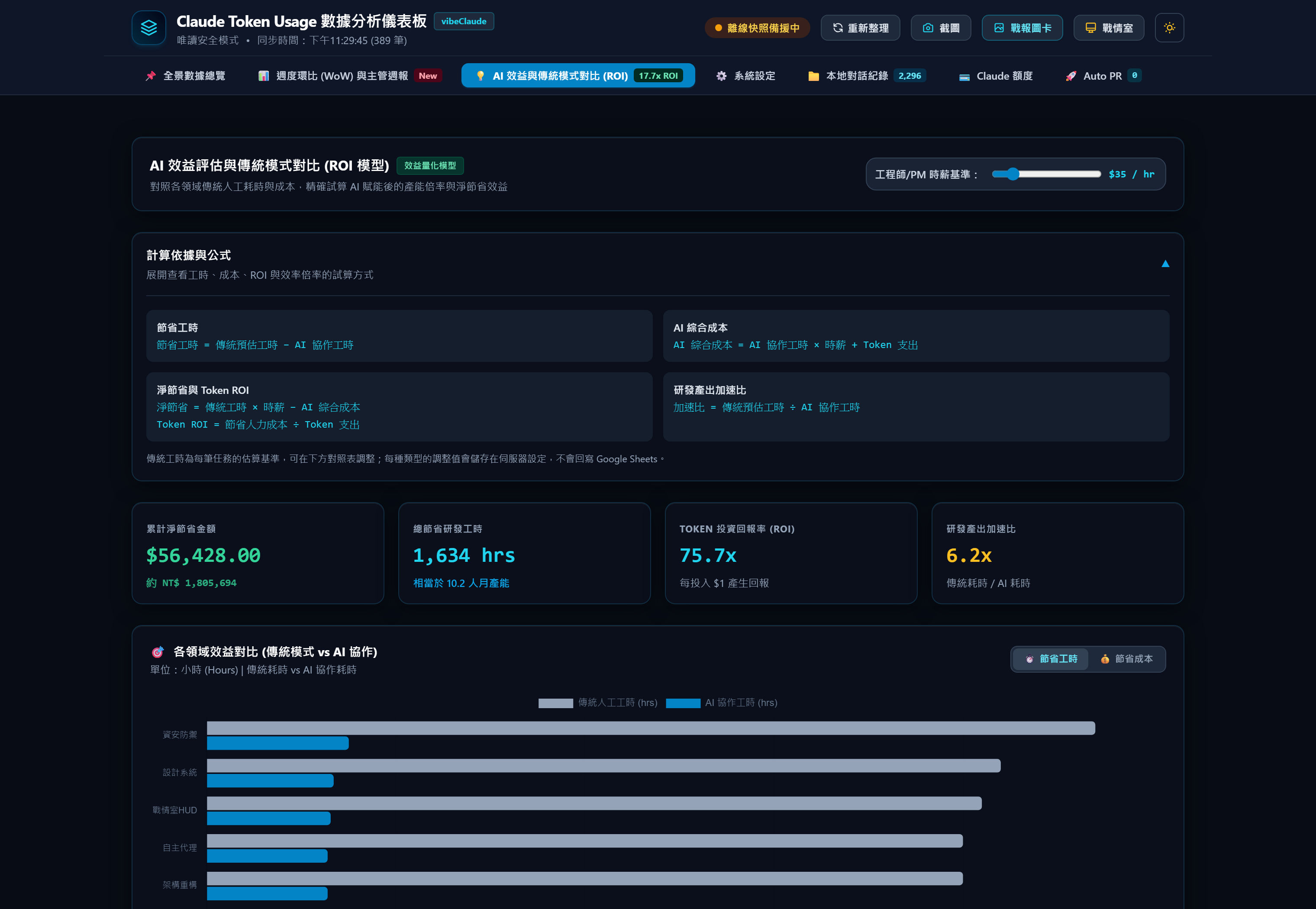Click the 節省工時 formula card

pyautogui.click(x=399, y=336)
